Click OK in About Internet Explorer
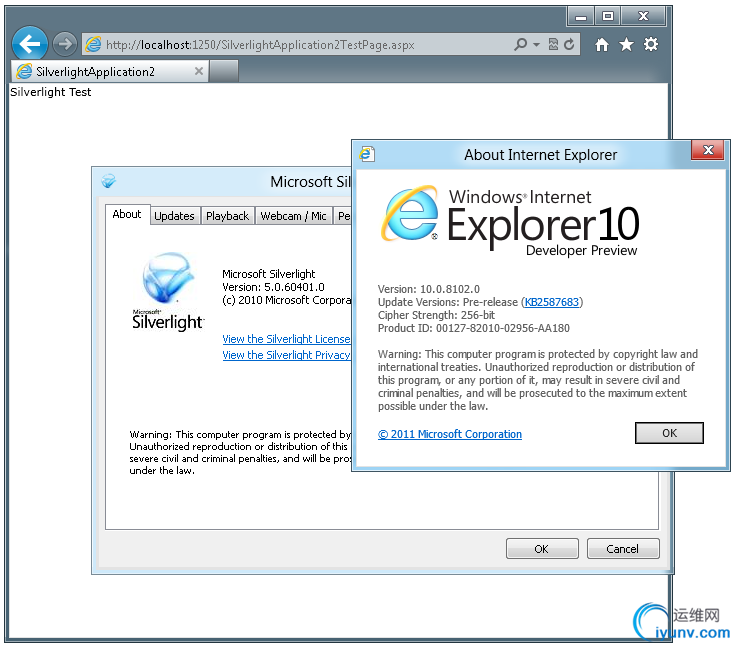Viewport: 736px width, 649px height. 669,433
